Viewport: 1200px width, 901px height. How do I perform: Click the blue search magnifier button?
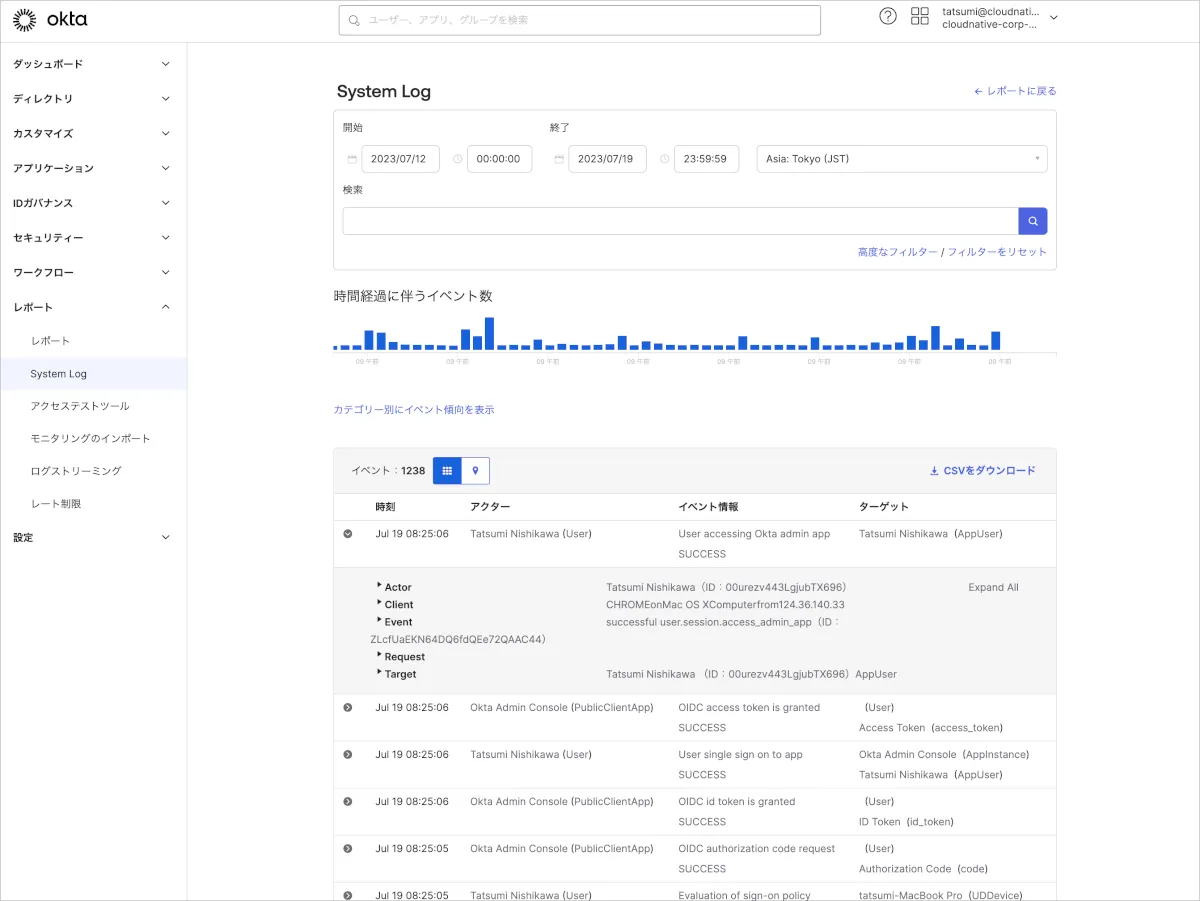click(1032, 221)
